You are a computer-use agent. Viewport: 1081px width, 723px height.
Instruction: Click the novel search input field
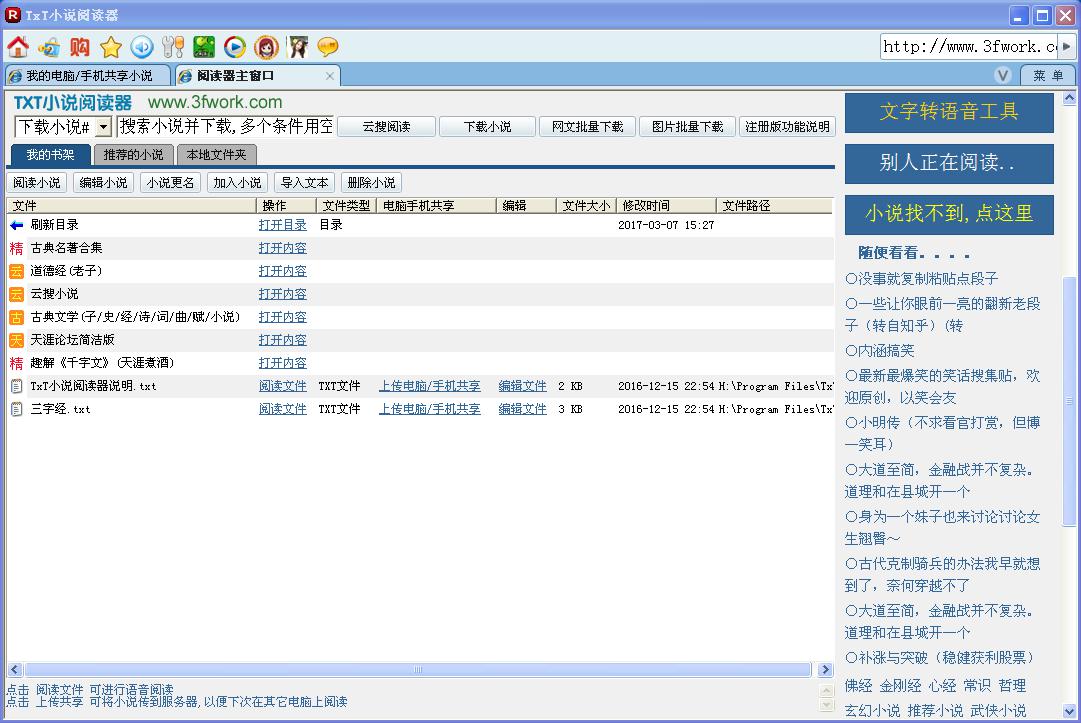225,126
